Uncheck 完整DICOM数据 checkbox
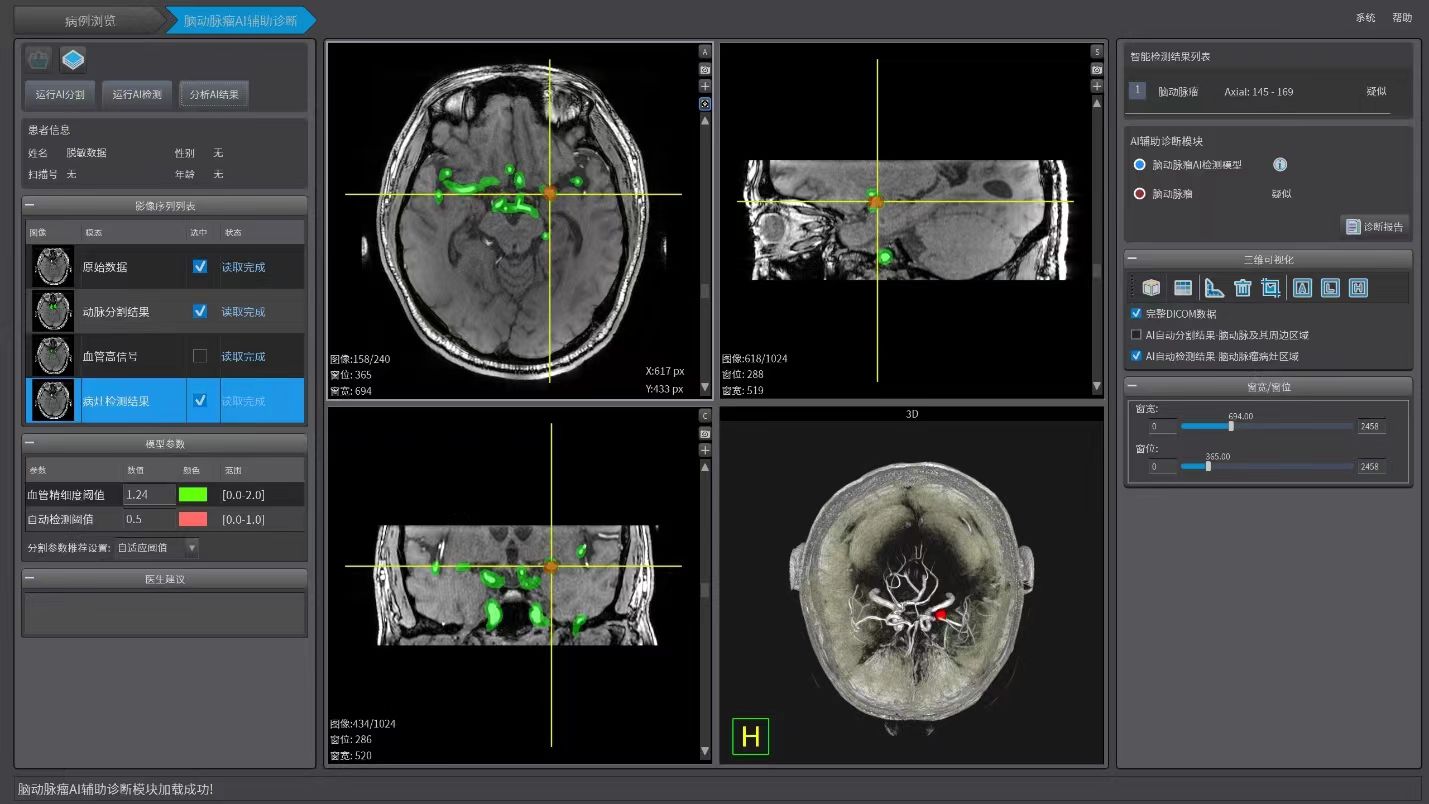This screenshot has height=804, width=1429. coord(1136,314)
